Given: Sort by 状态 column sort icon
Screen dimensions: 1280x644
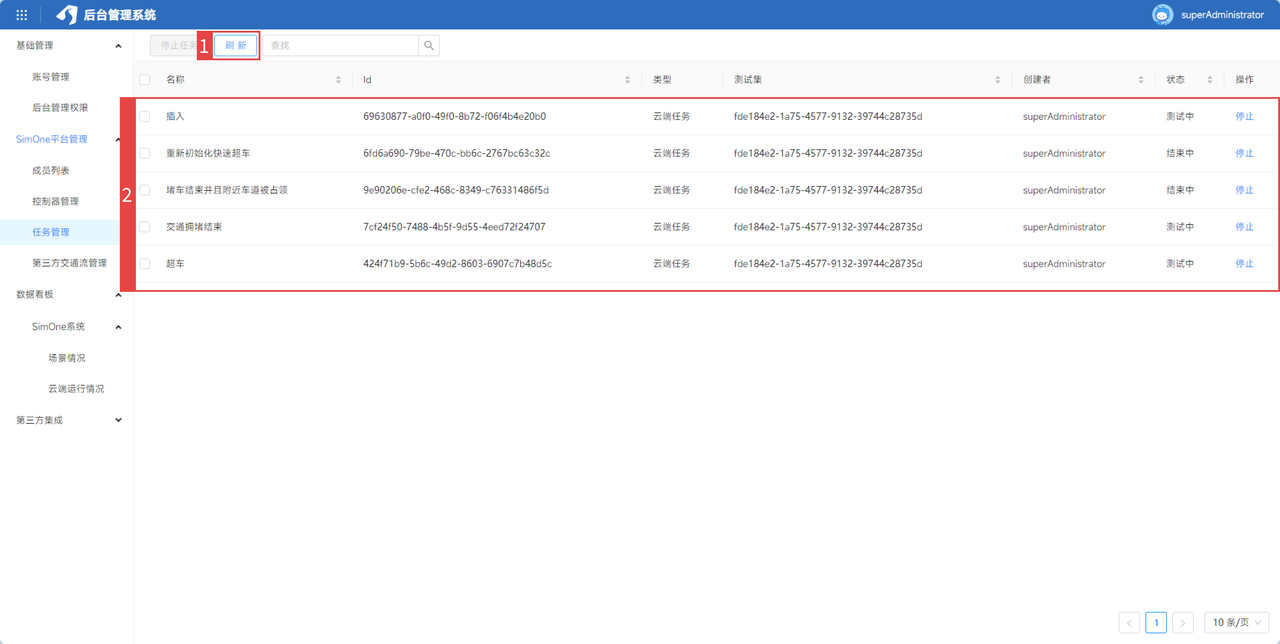Looking at the screenshot, I should [1209, 80].
